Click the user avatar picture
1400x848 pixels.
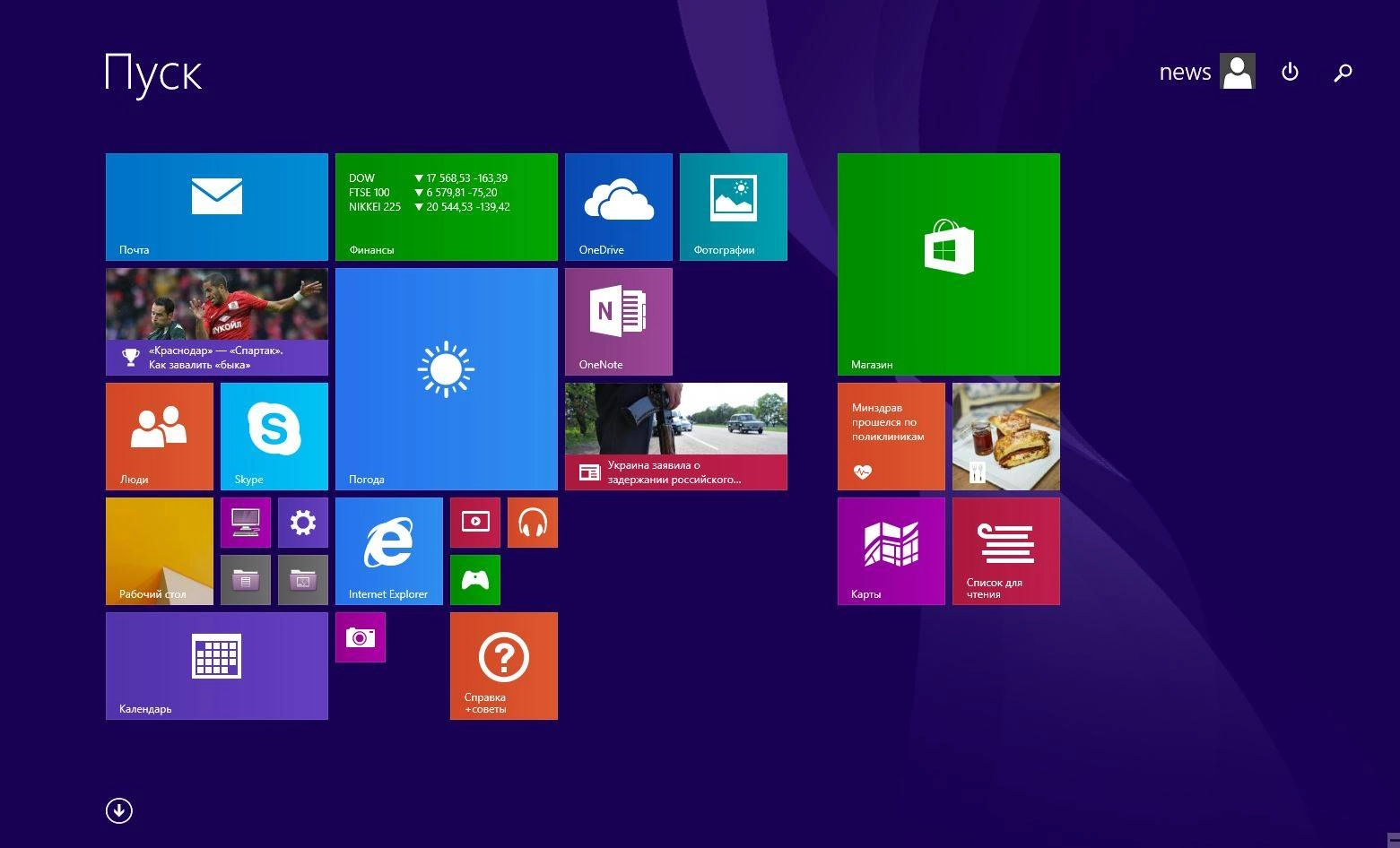(x=1238, y=72)
